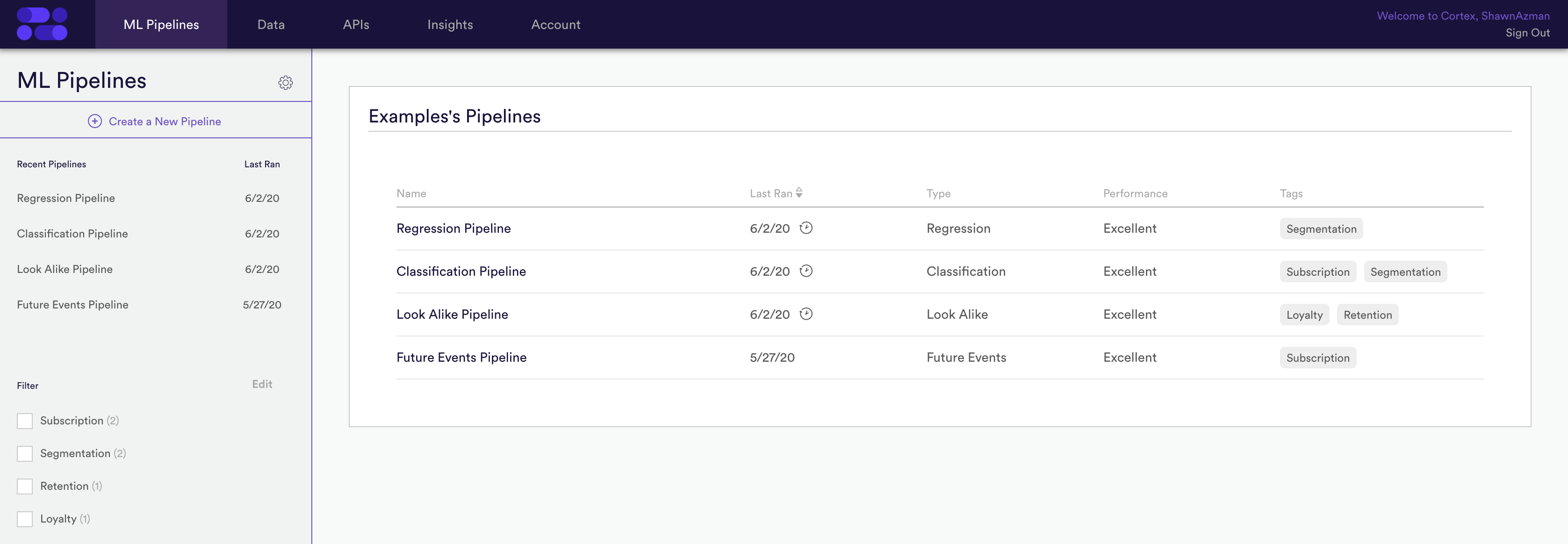Click the schedule clock icon for Look Alike Pipeline

pyautogui.click(x=806, y=314)
